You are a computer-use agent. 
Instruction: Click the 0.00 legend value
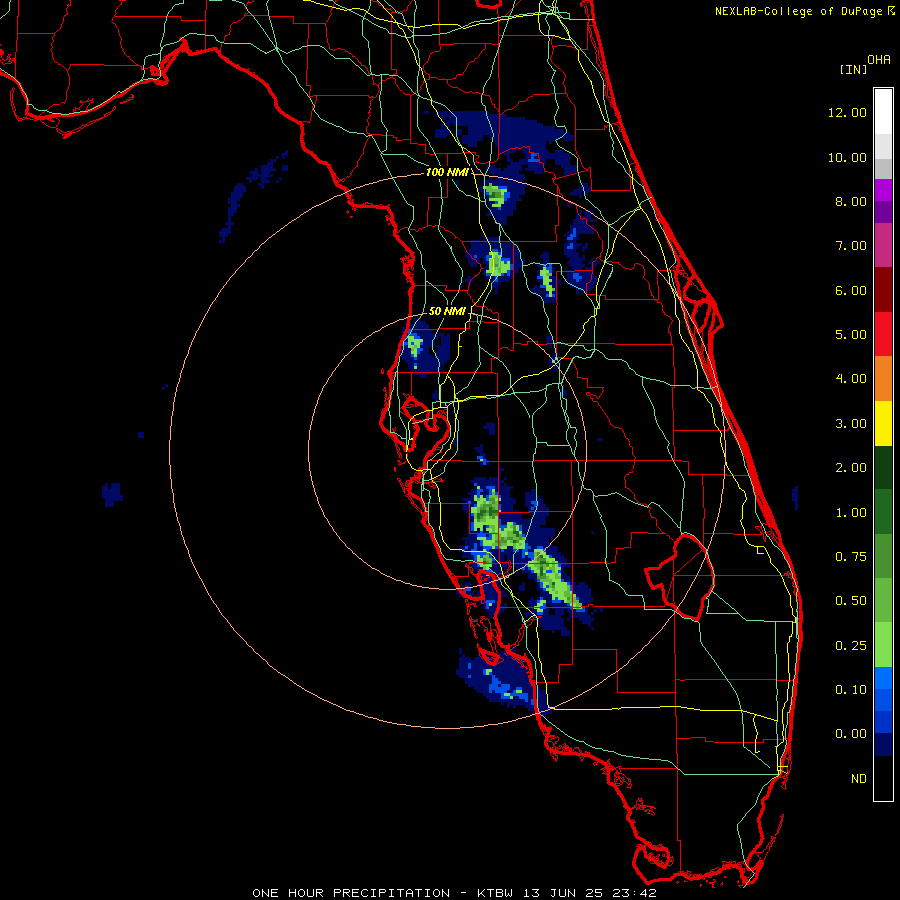[851, 734]
